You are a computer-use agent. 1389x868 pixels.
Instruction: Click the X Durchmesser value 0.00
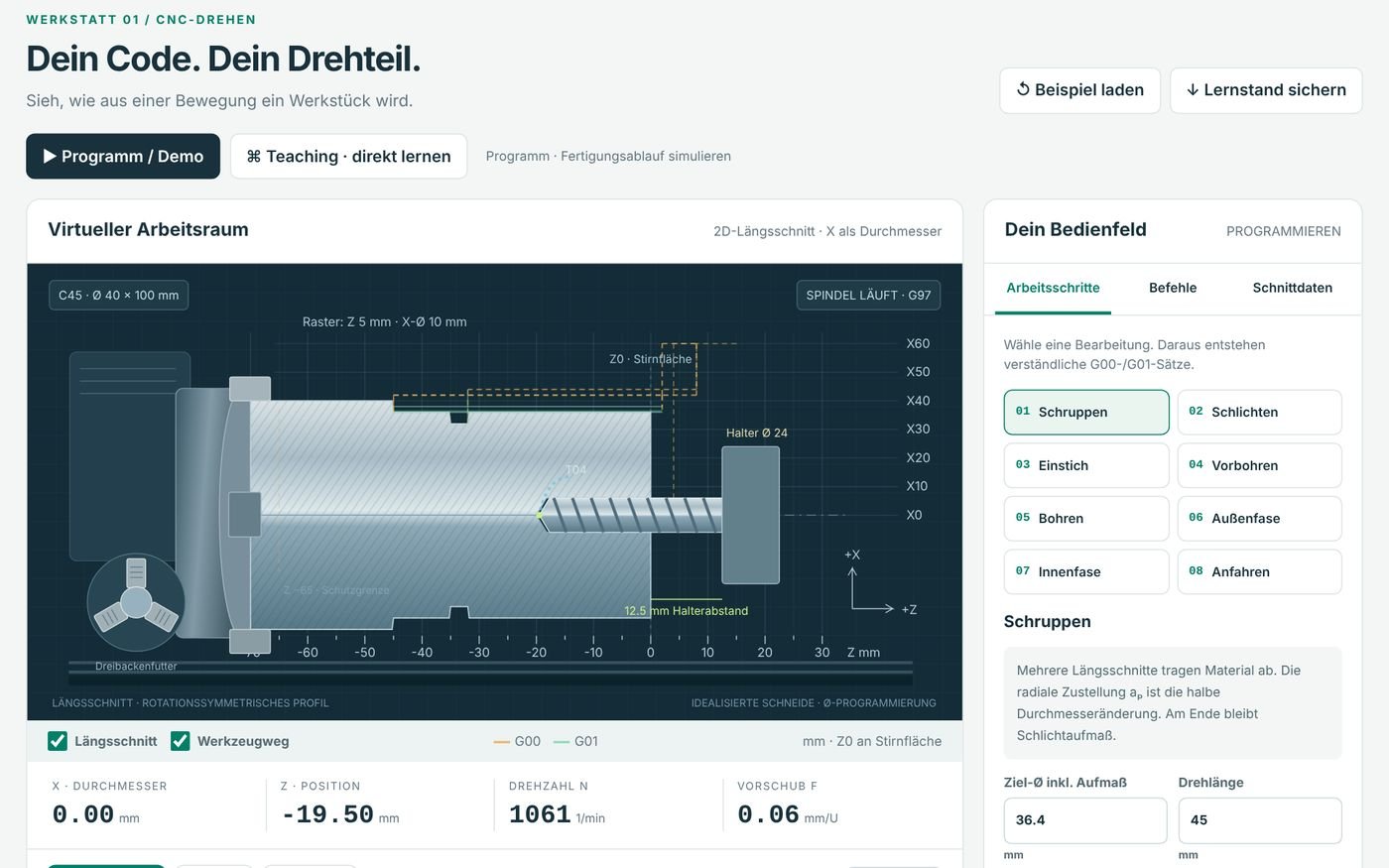[x=83, y=814]
